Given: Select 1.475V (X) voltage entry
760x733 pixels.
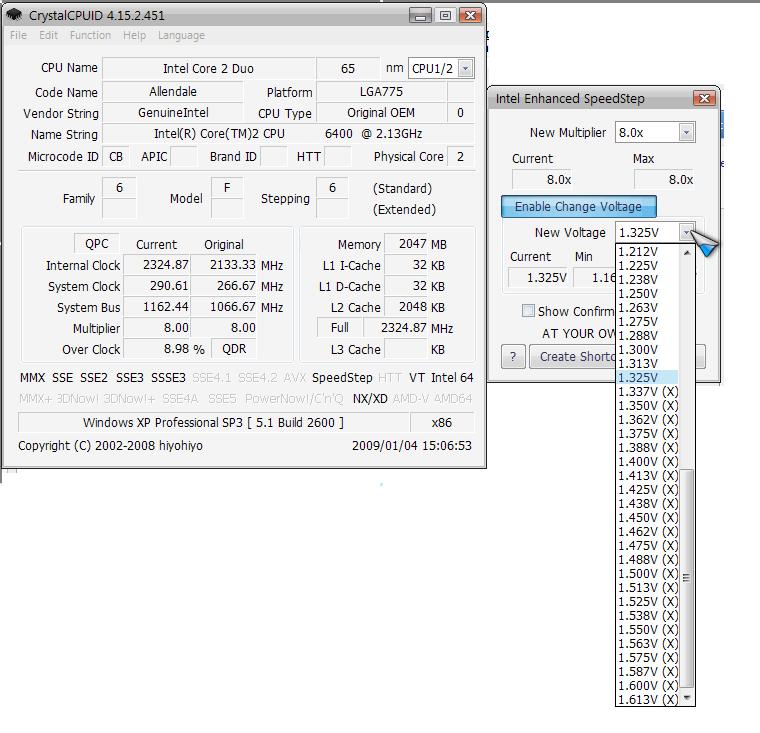Looking at the screenshot, I should [647, 546].
